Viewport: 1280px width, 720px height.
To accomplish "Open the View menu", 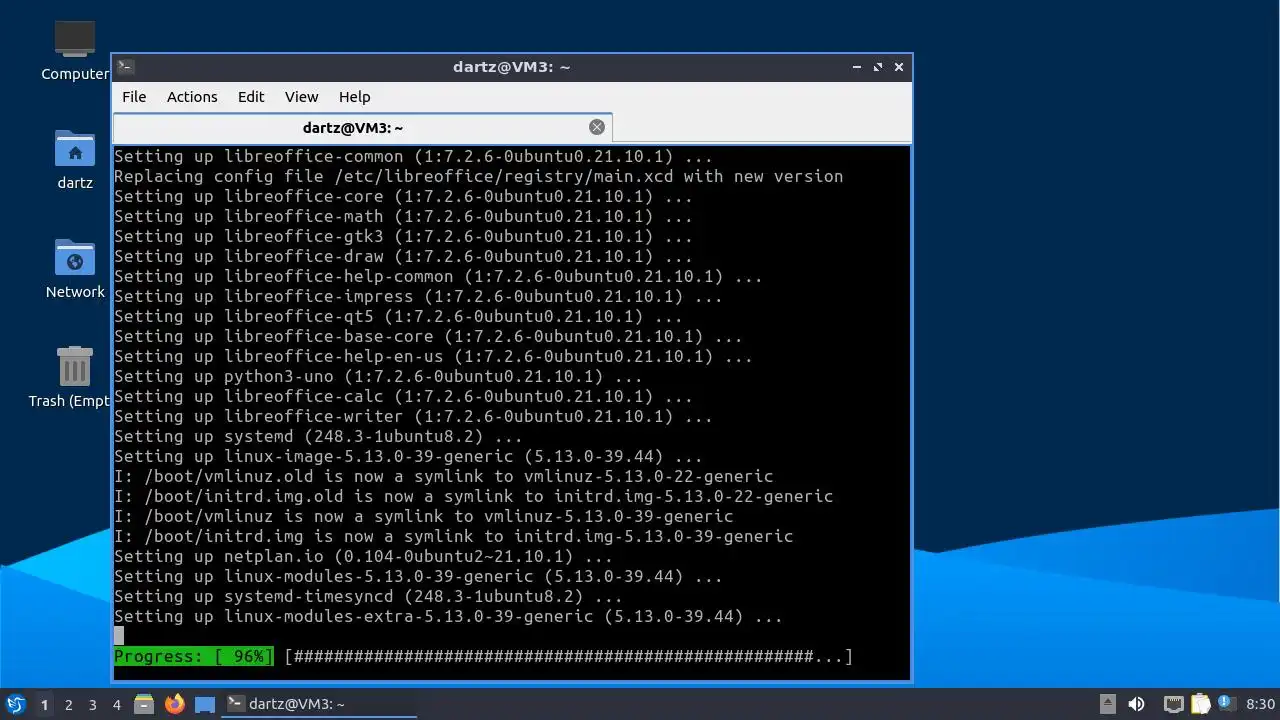I will tap(301, 97).
